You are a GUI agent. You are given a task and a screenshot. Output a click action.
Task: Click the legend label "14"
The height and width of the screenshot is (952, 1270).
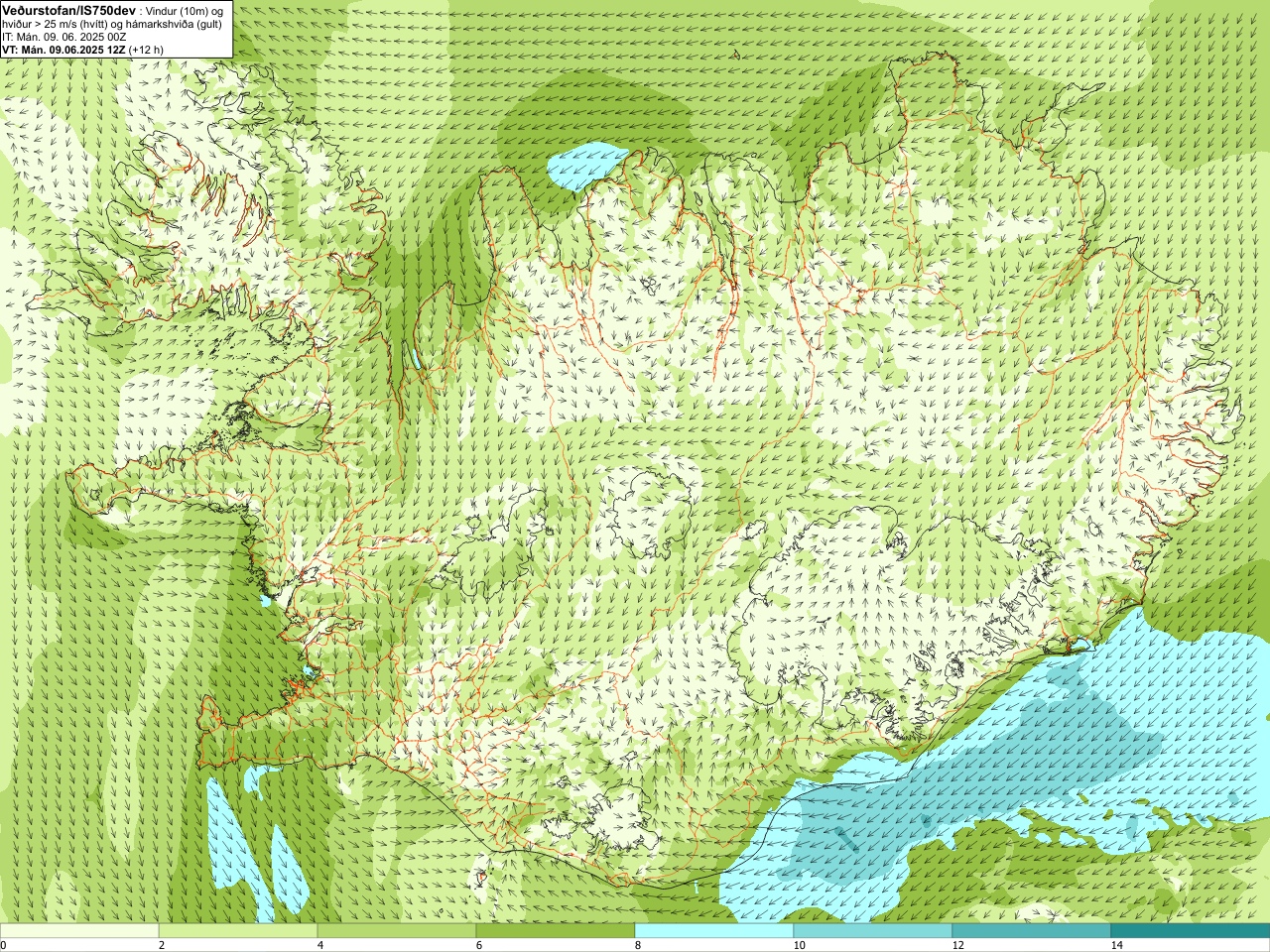pyautogui.click(x=1116, y=945)
